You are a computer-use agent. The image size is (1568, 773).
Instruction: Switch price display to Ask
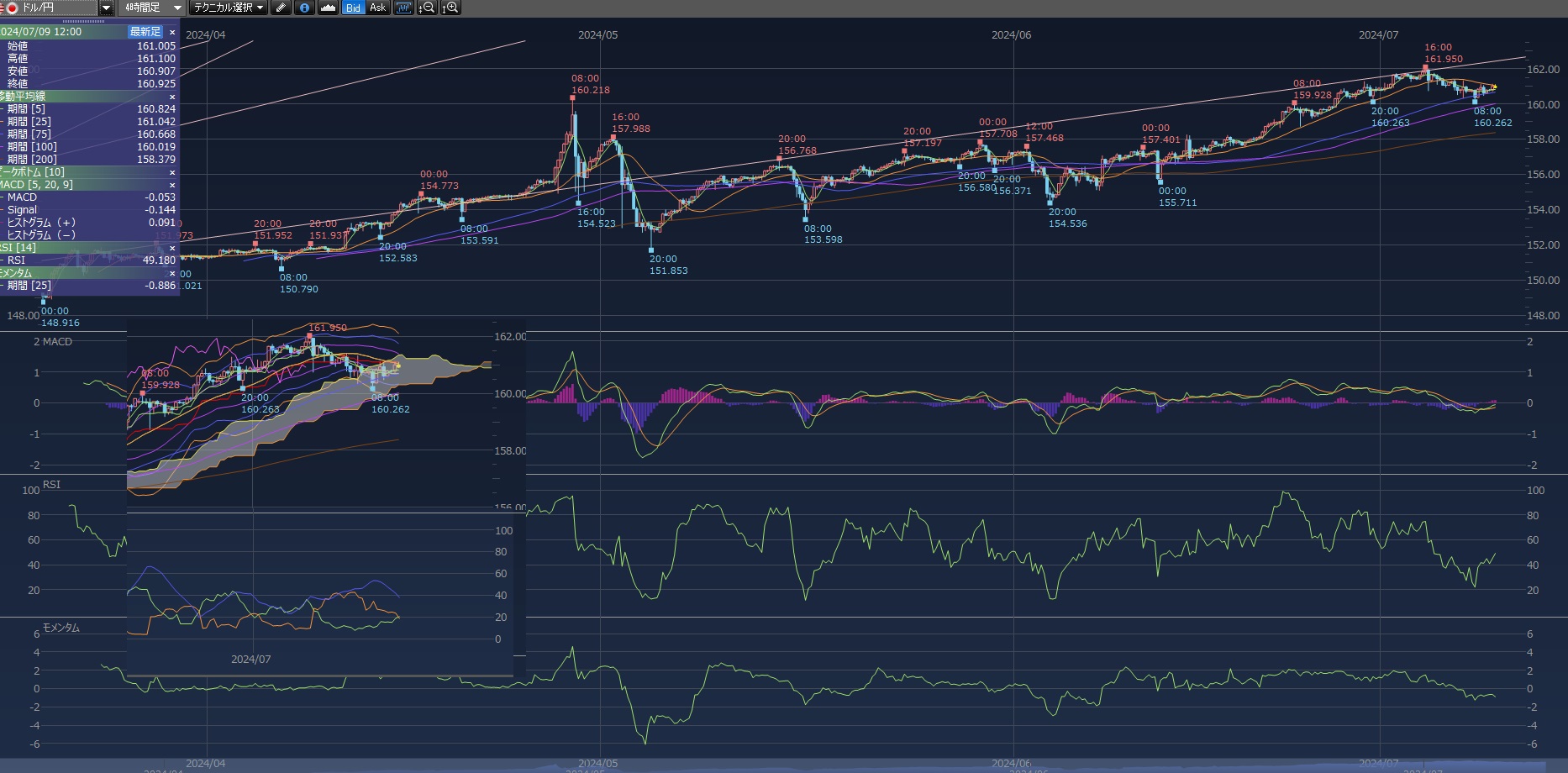[377, 8]
